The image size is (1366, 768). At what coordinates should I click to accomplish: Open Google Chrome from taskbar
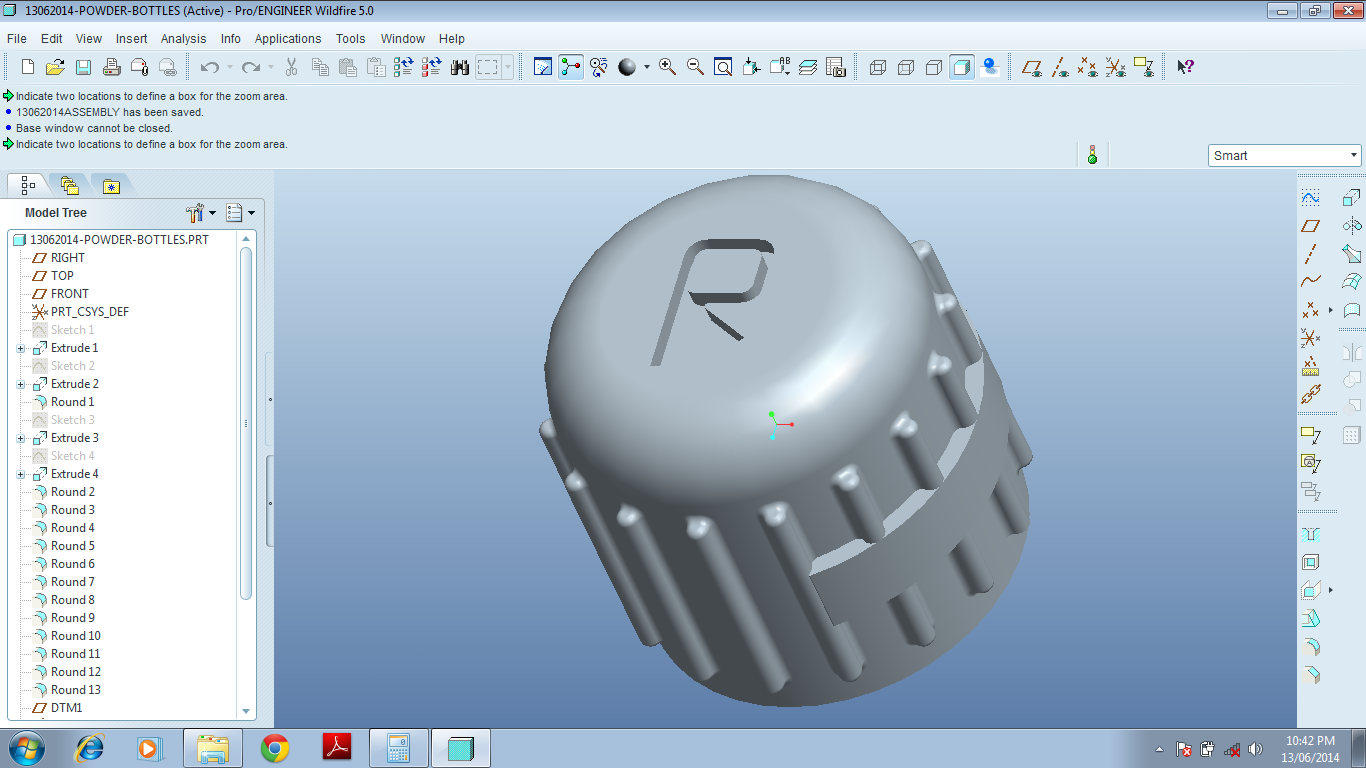point(275,748)
